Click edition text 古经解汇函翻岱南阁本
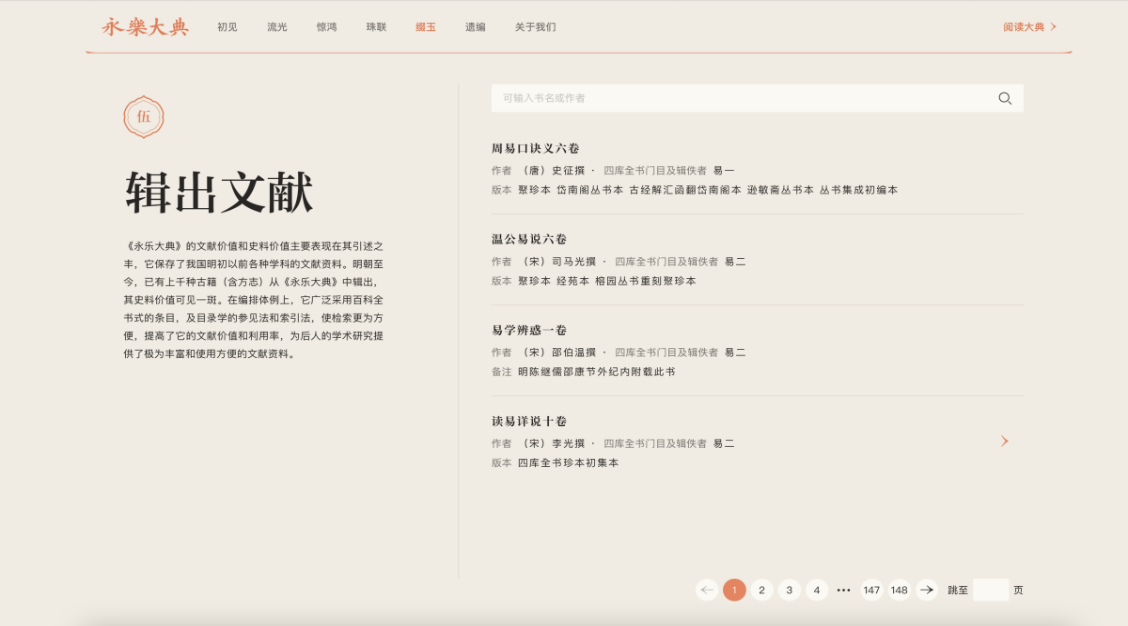Image resolution: width=1128 pixels, height=626 pixels. click(685, 190)
